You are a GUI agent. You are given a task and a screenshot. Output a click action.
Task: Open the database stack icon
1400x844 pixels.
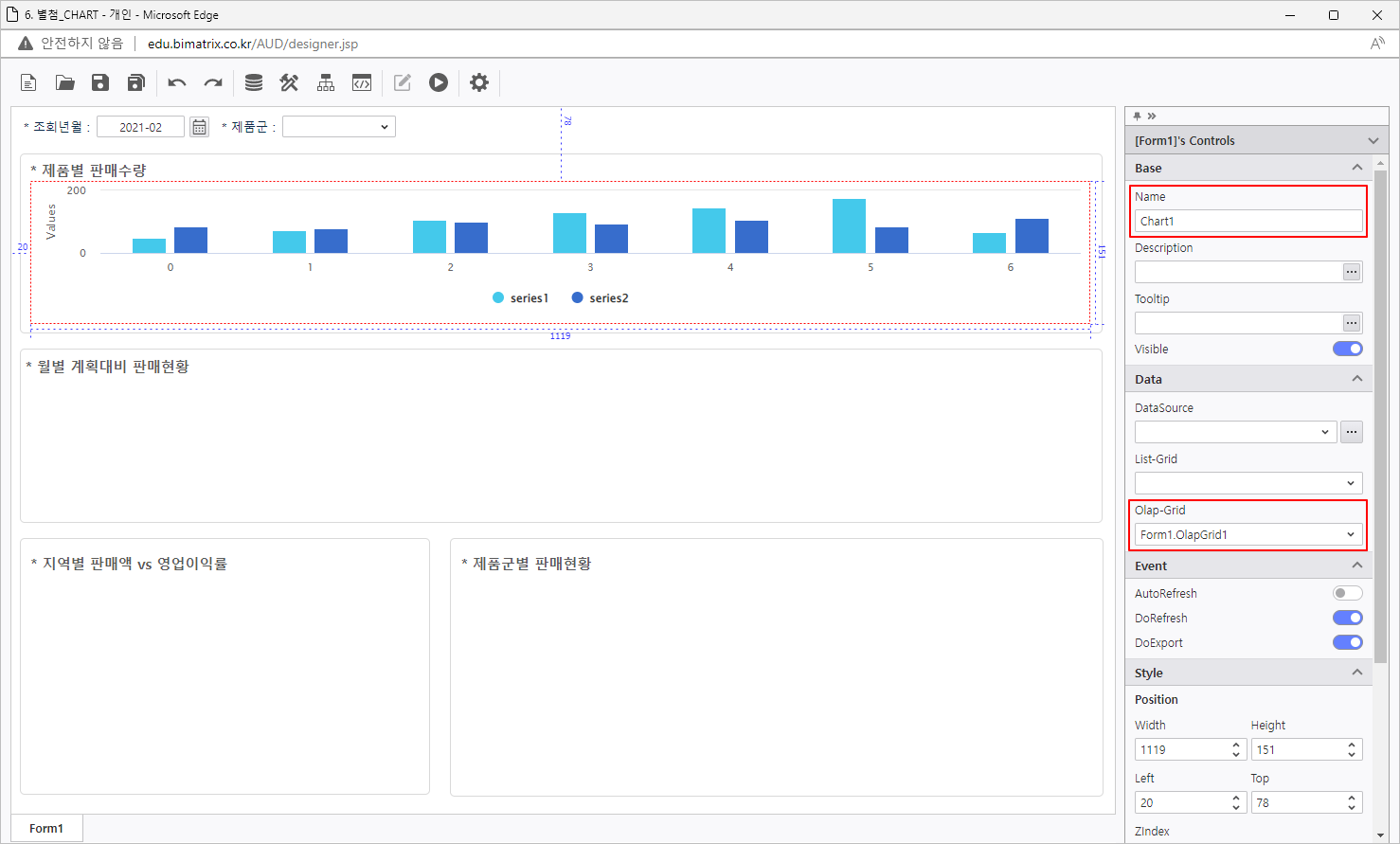(x=254, y=83)
